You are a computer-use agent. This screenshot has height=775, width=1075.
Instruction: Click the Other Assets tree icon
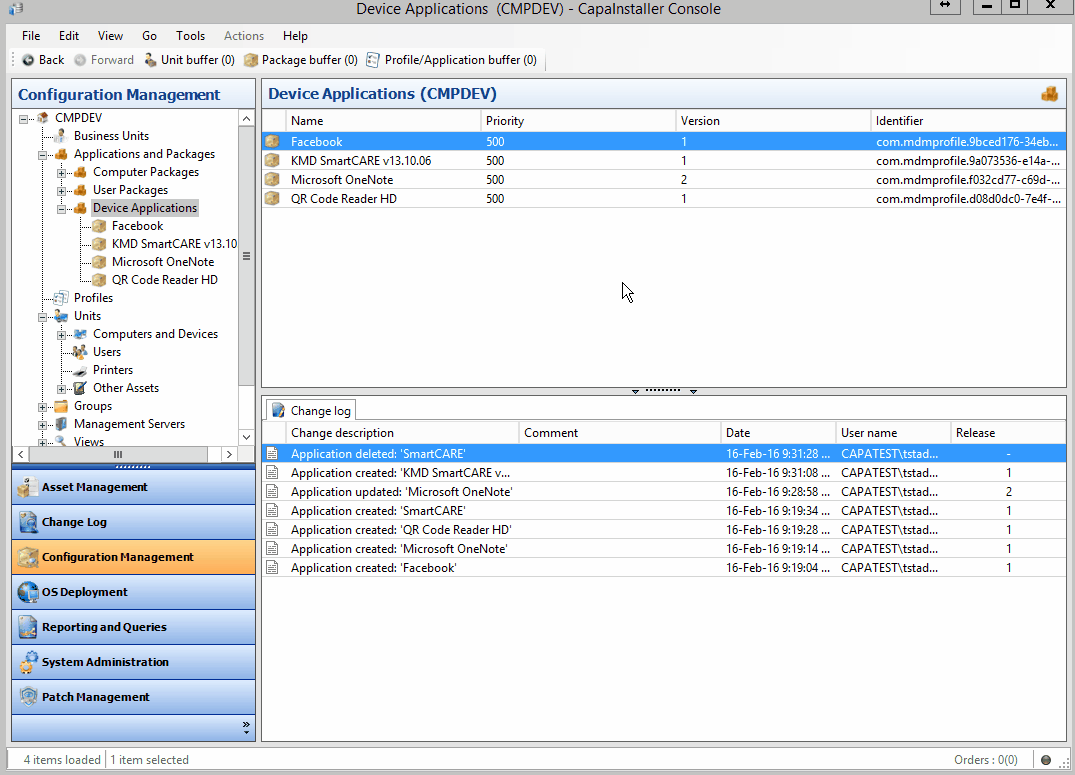point(80,388)
